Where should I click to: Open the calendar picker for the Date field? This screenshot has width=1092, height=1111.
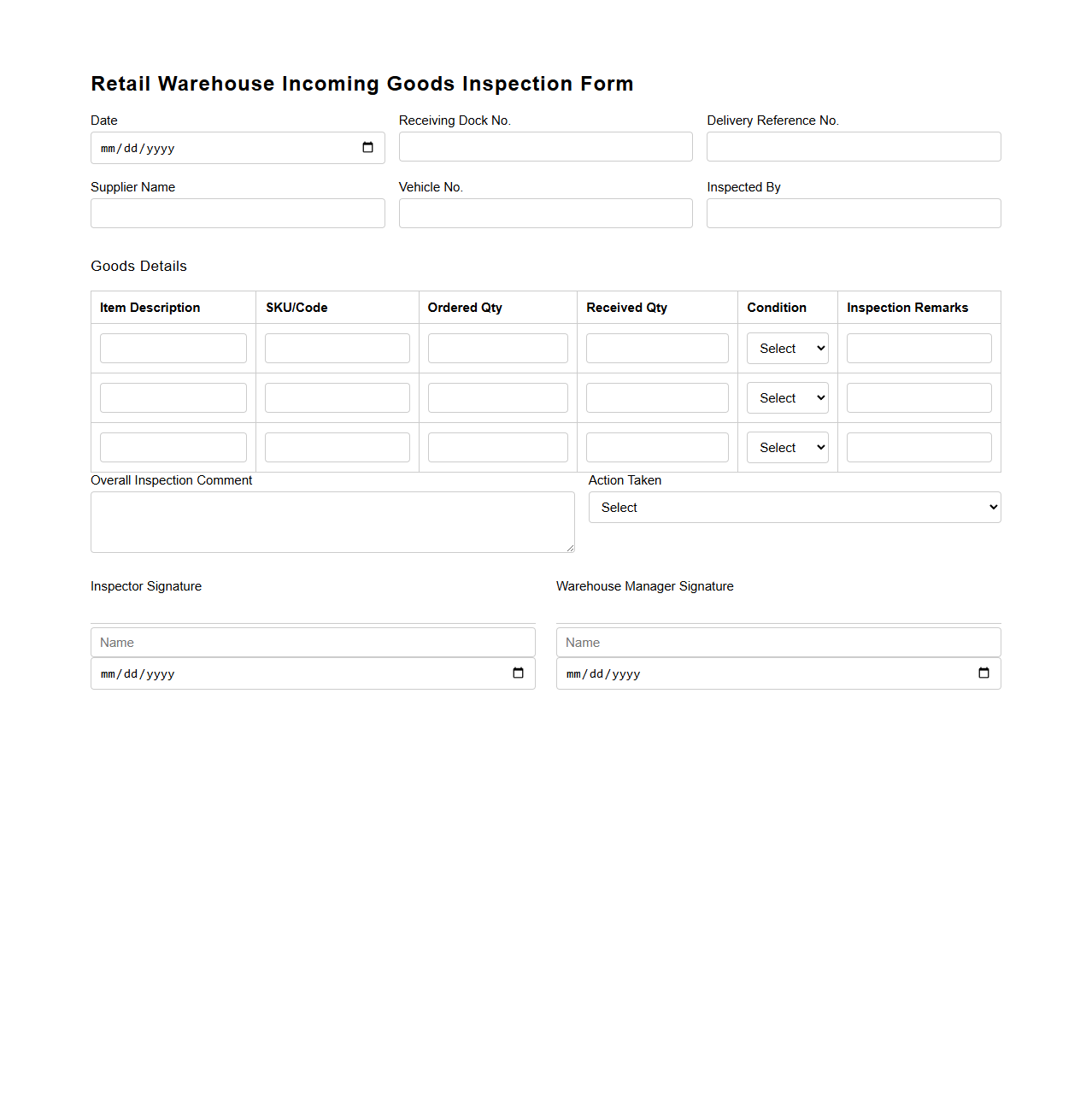click(368, 147)
